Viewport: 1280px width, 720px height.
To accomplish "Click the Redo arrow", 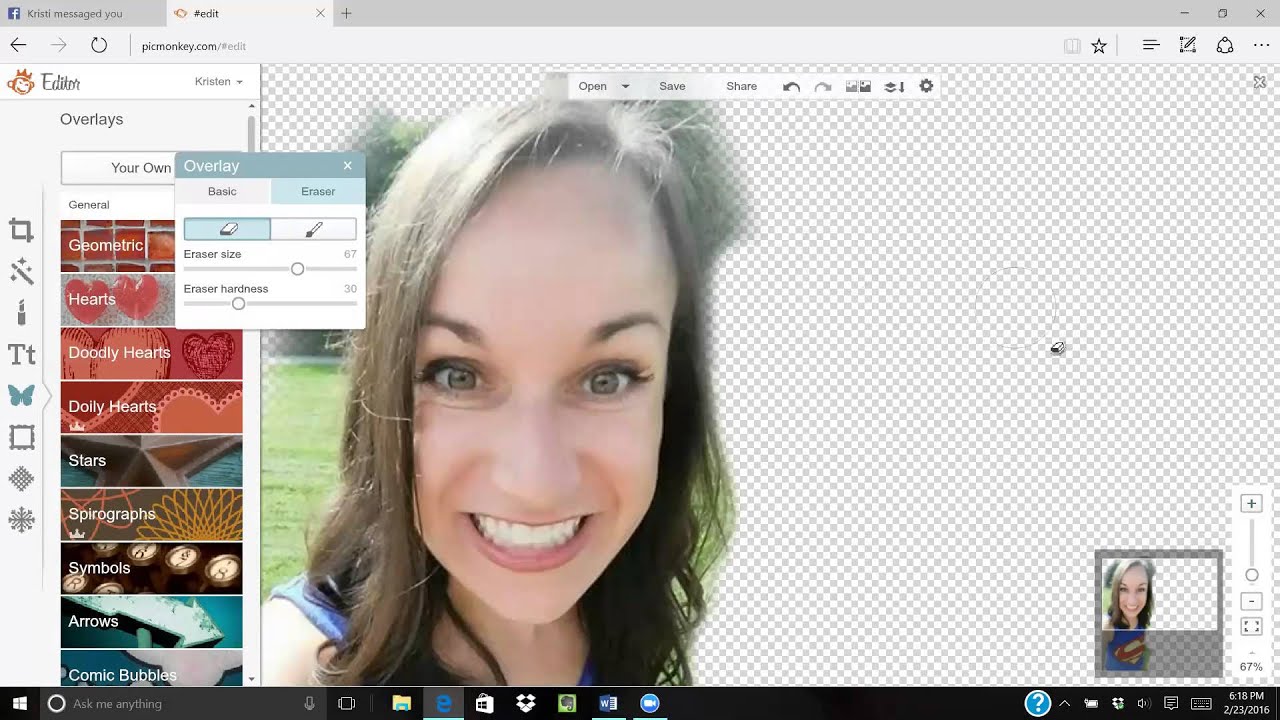I will coord(823,86).
